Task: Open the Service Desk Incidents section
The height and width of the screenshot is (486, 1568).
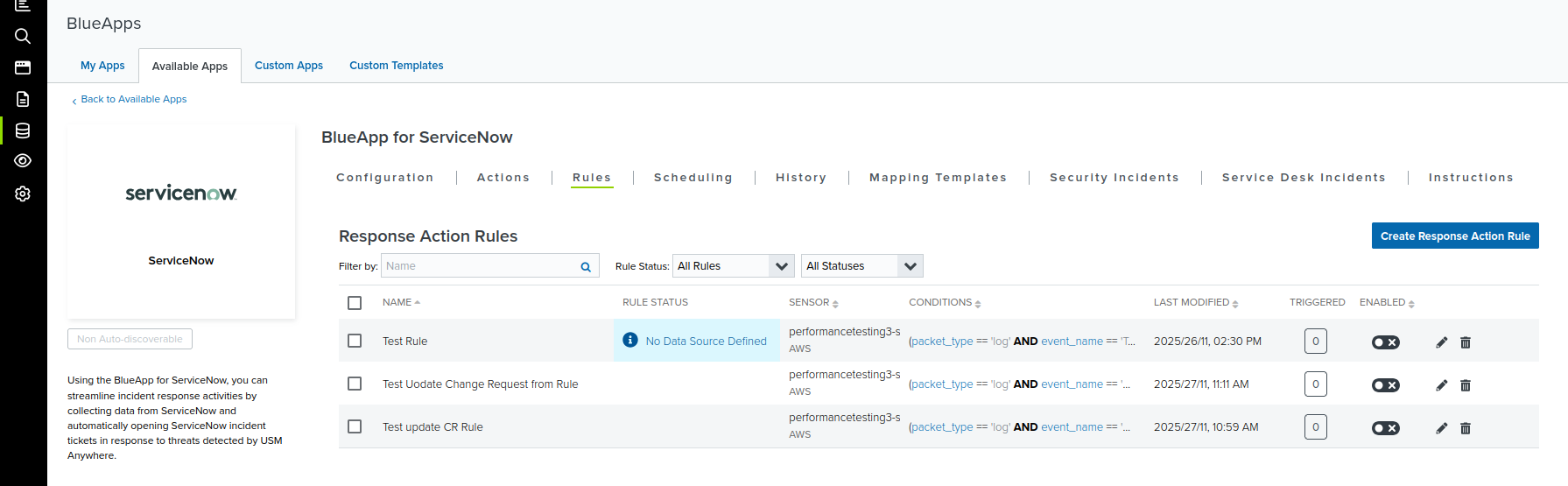Action: [x=1304, y=178]
